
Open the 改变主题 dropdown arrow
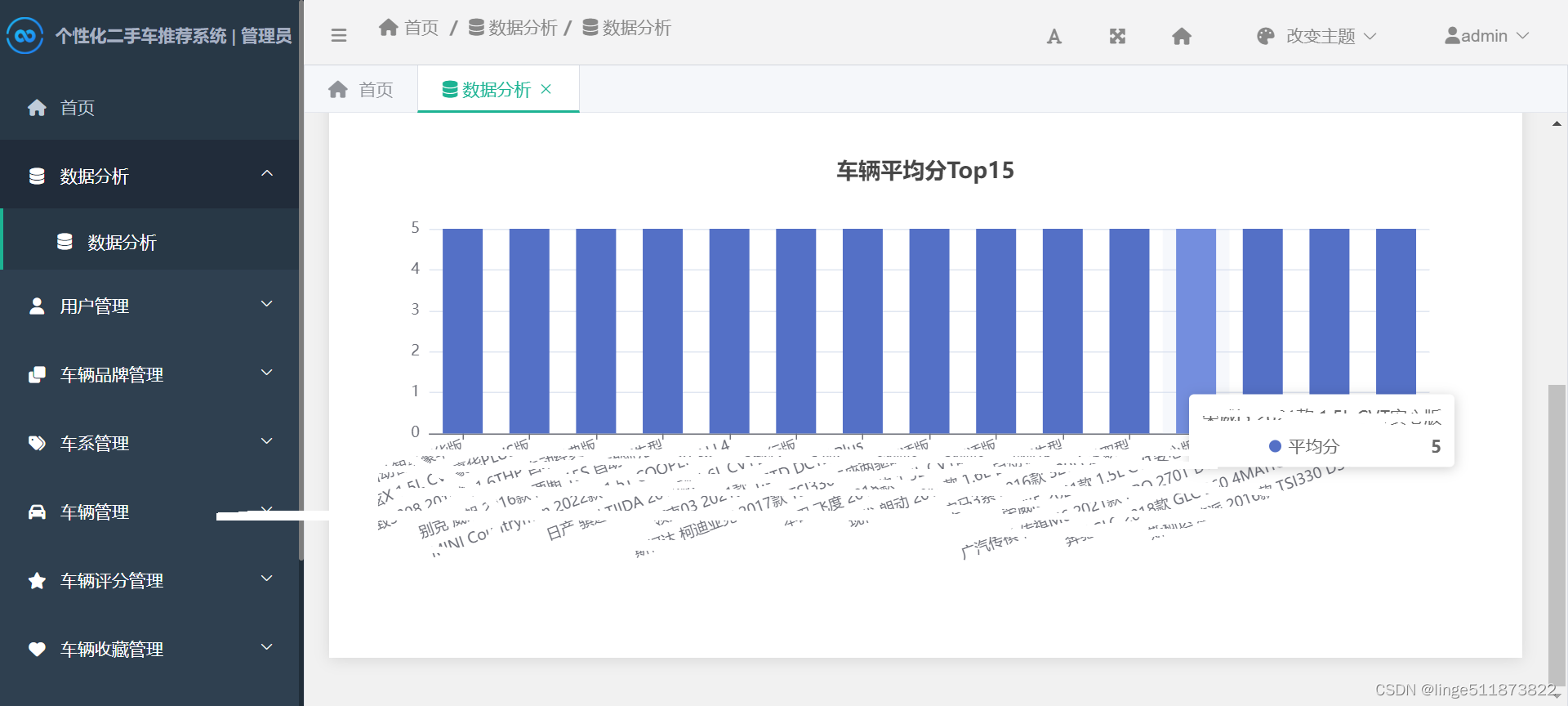[1370, 36]
